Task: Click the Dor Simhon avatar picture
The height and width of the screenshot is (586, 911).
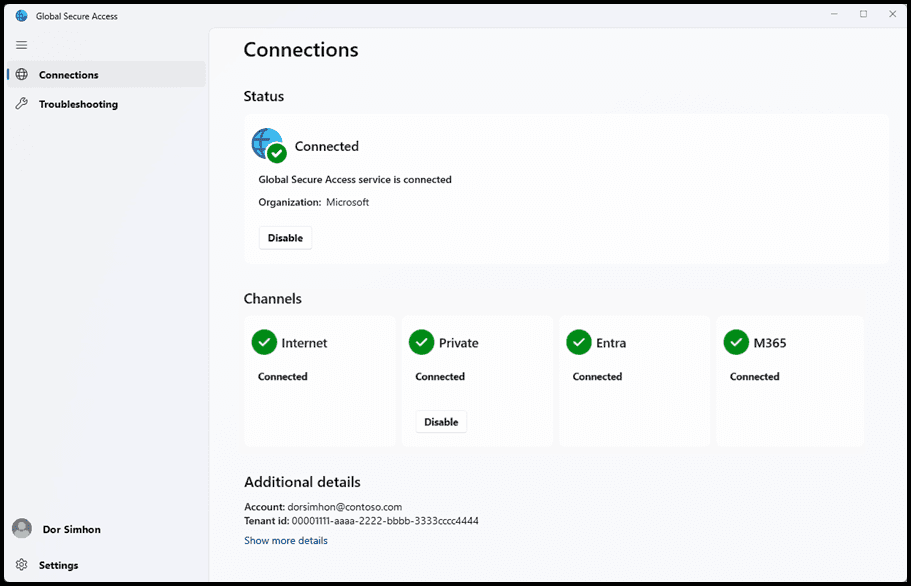Action: point(22,529)
